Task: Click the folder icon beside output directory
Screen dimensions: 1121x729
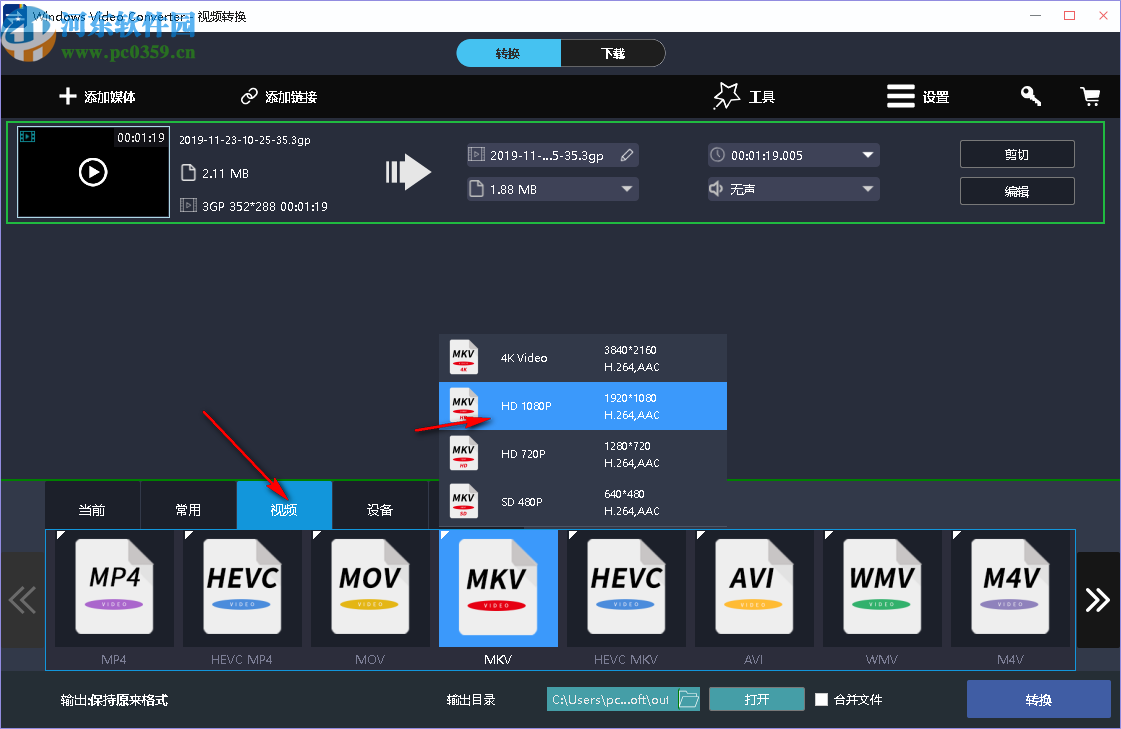Action: pos(689,699)
